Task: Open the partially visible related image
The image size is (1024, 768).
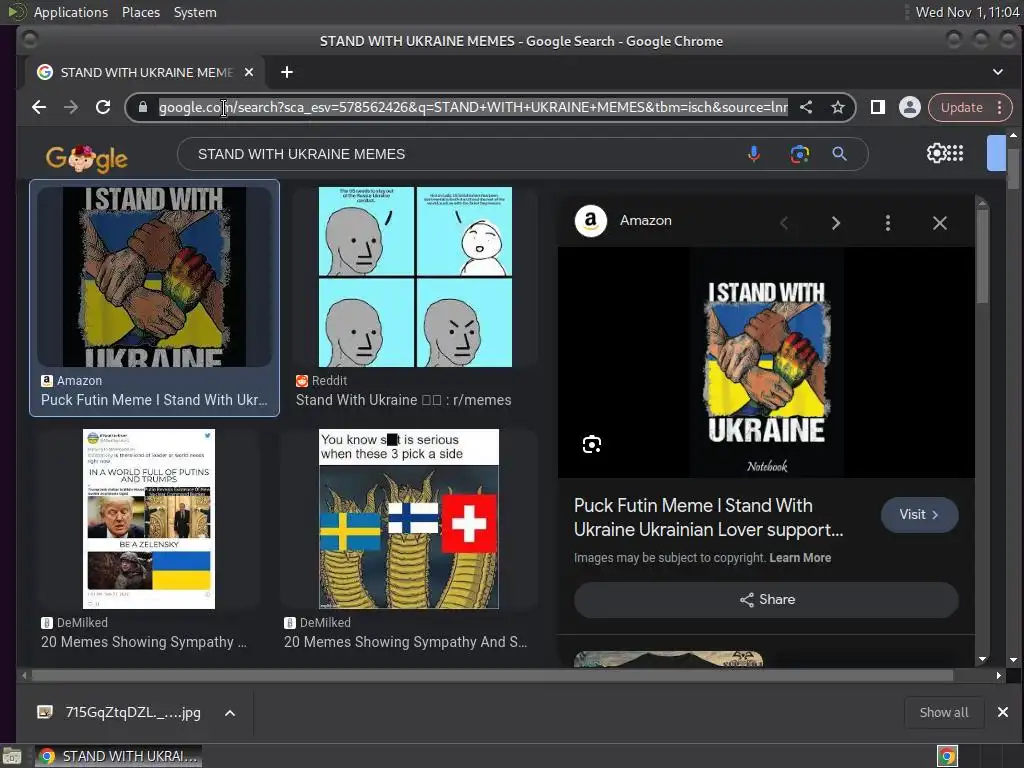Action: tap(668, 659)
